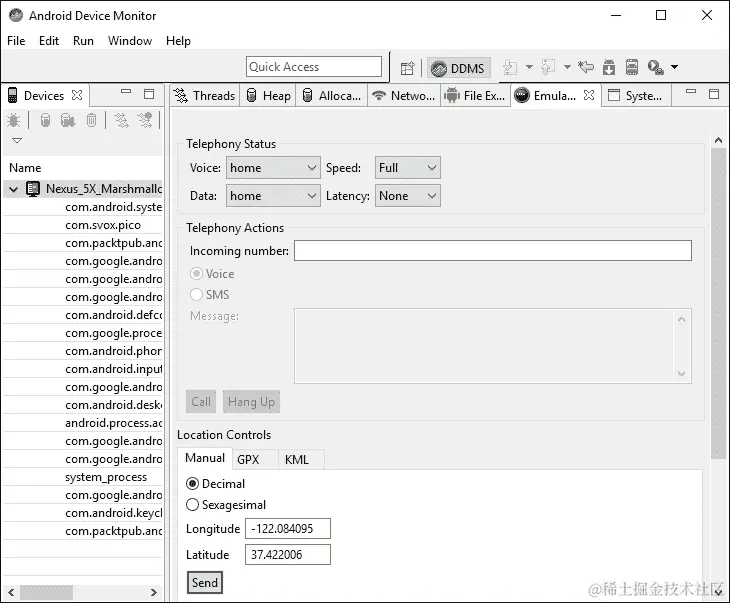Image resolution: width=730 pixels, height=603 pixels.
Task: Click the Start Method Profiling icon
Action: tap(145, 121)
